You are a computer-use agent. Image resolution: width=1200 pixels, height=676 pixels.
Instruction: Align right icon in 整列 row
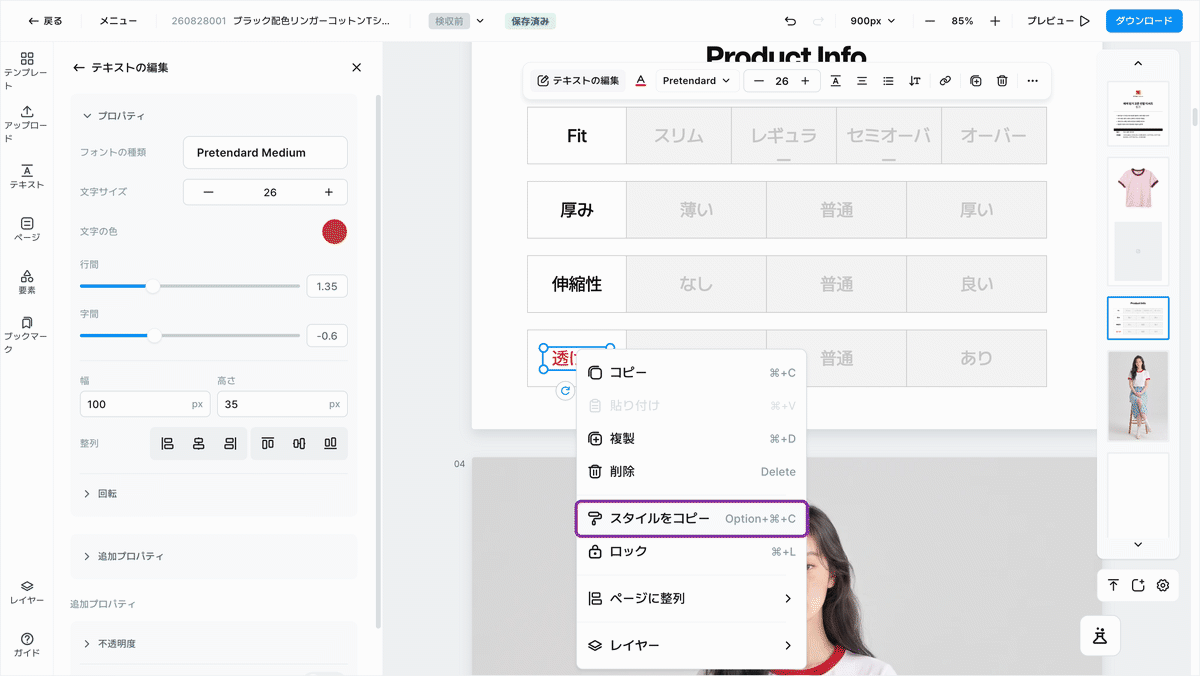pyautogui.click(x=230, y=443)
